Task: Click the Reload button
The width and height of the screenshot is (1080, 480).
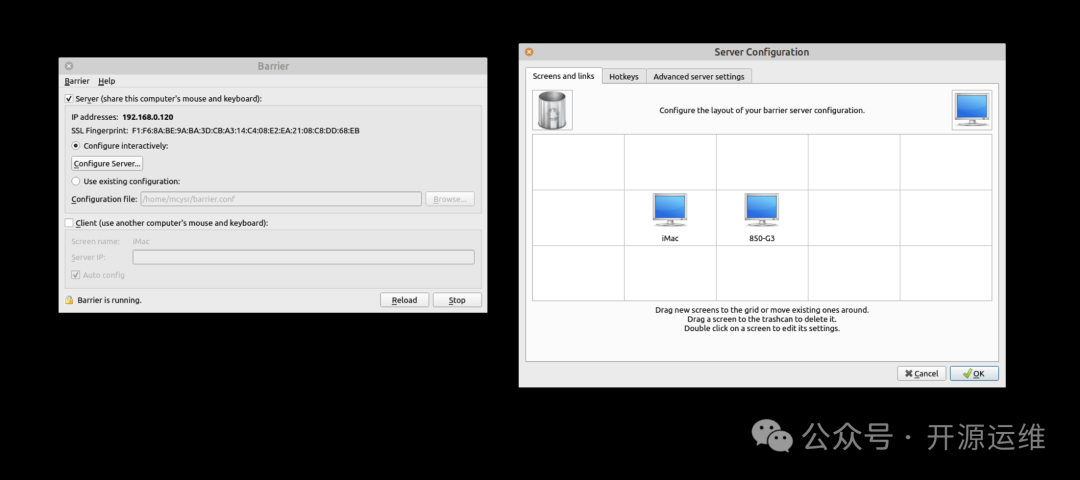Action: 404,300
